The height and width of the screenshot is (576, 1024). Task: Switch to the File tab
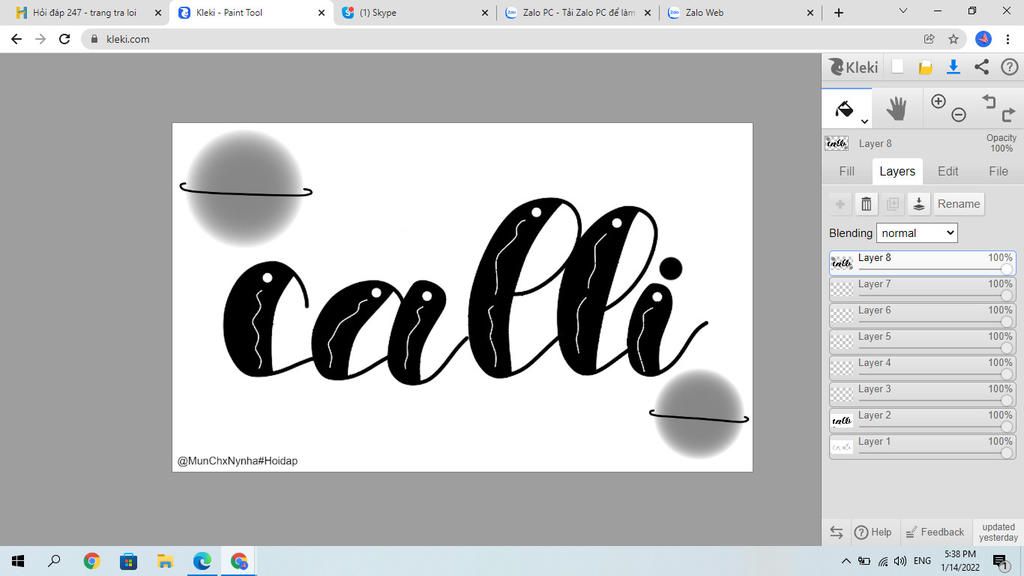998,171
